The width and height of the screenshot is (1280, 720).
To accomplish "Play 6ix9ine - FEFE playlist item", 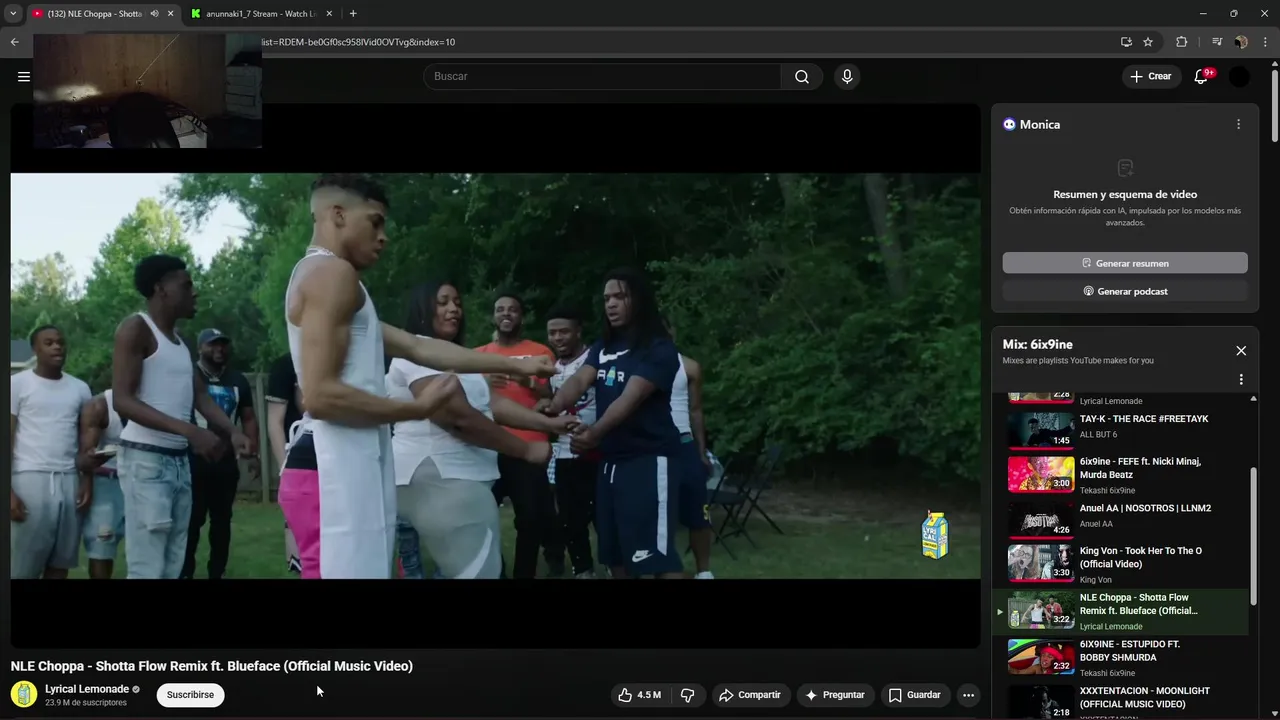I will tap(1120, 475).
